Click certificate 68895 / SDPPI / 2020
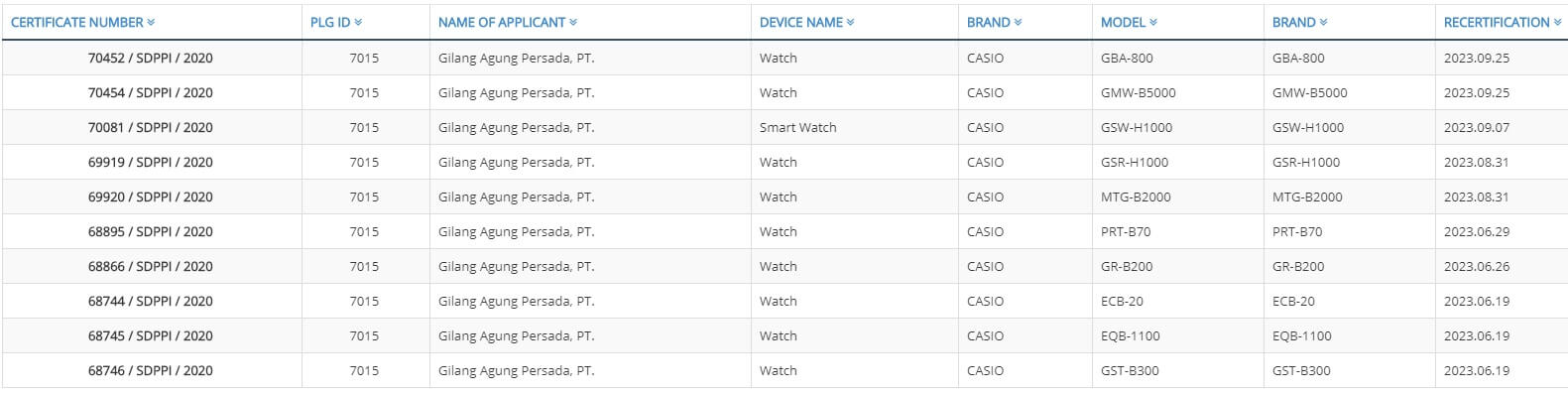This screenshot has height=394, width=1568. click(150, 231)
